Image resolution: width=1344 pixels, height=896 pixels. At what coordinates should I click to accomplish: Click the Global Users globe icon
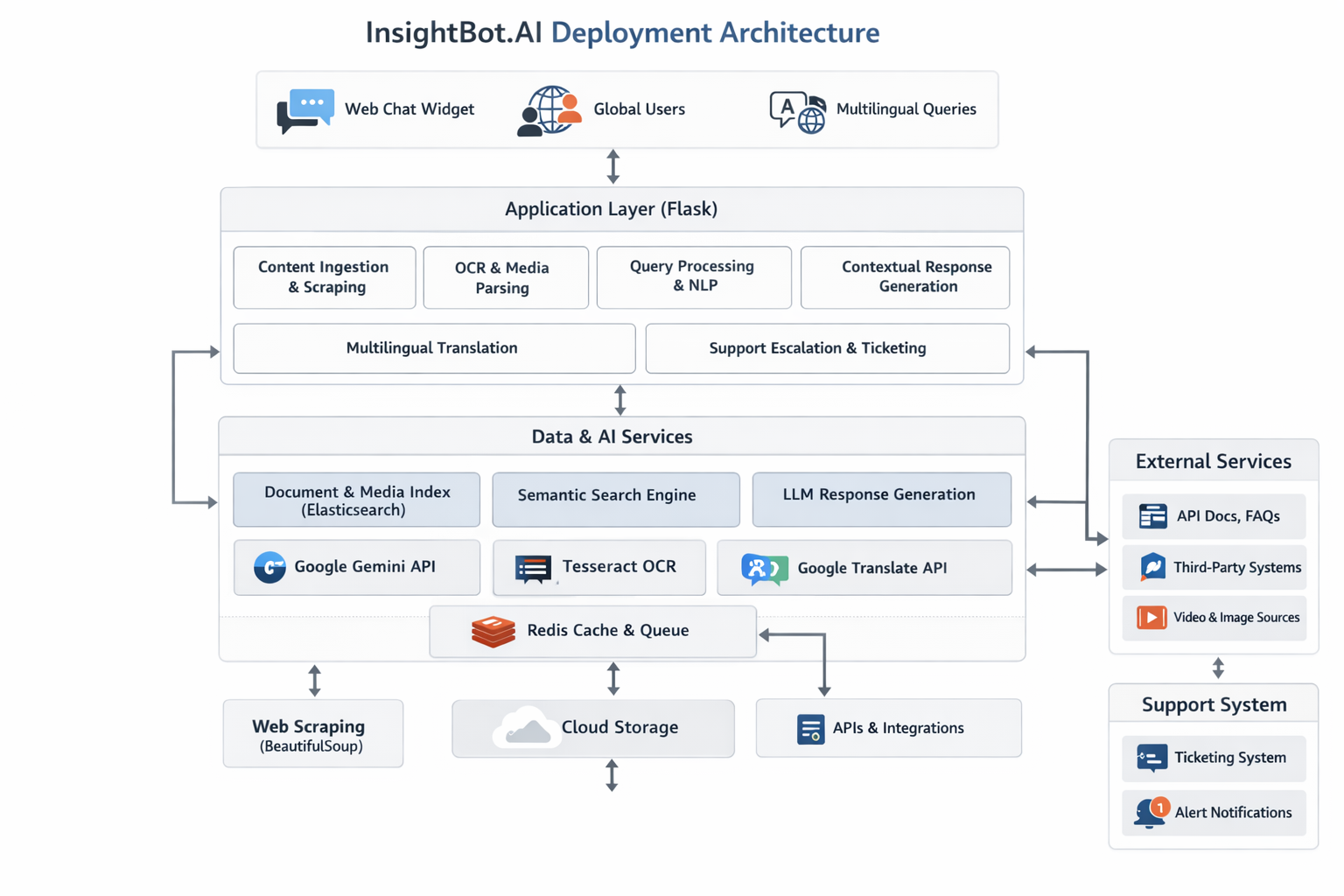549,110
